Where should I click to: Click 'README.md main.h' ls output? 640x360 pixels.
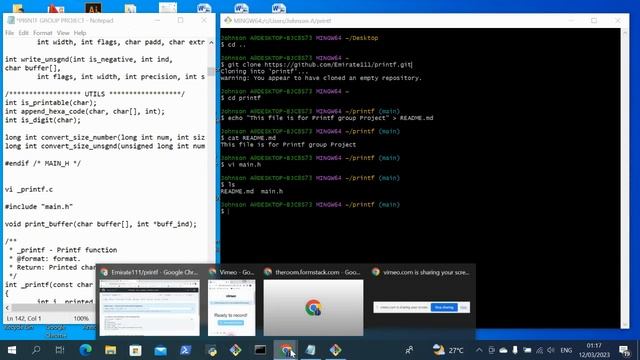point(252,191)
